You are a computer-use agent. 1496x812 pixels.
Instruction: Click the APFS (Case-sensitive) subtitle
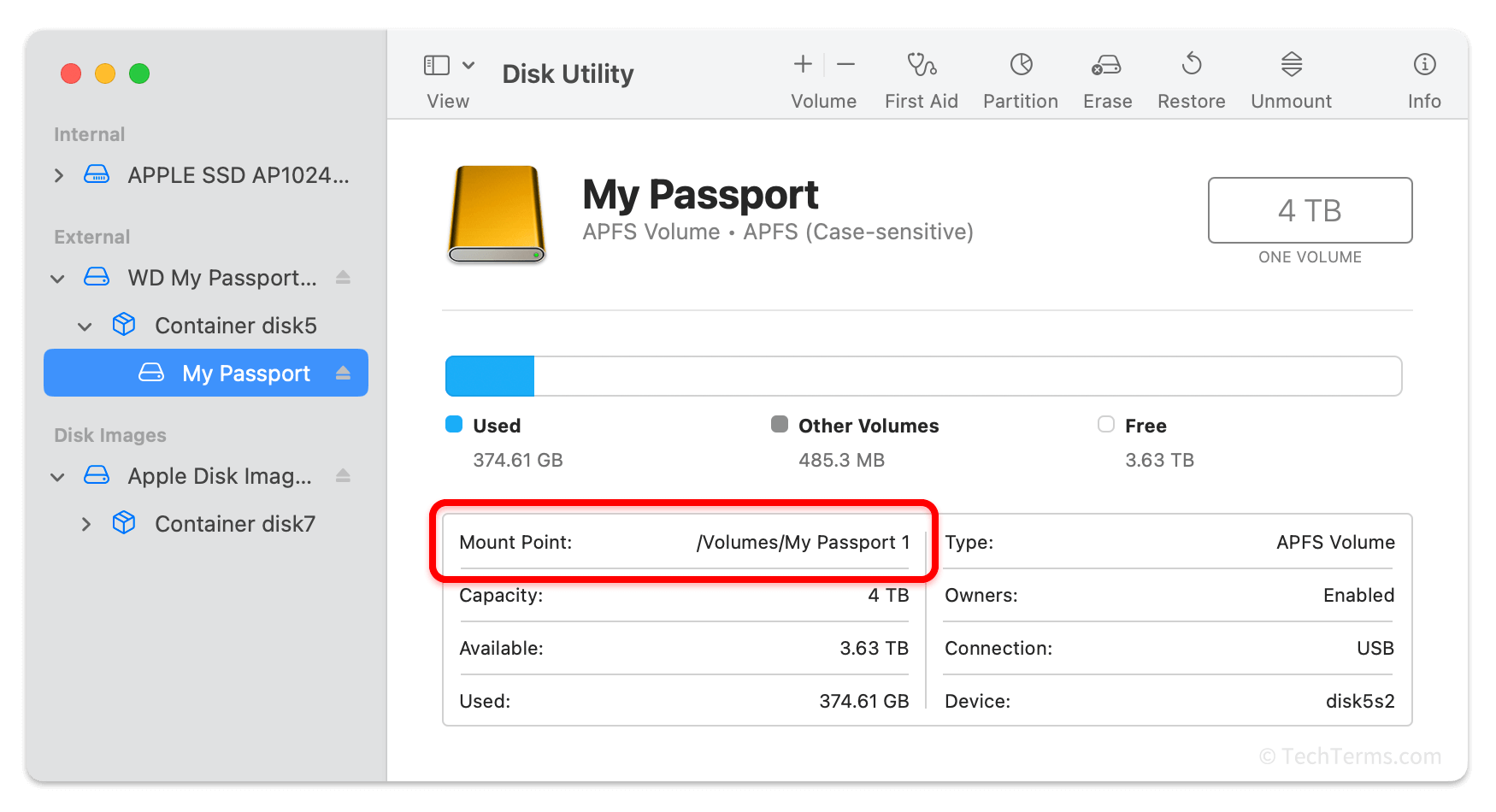858,232
